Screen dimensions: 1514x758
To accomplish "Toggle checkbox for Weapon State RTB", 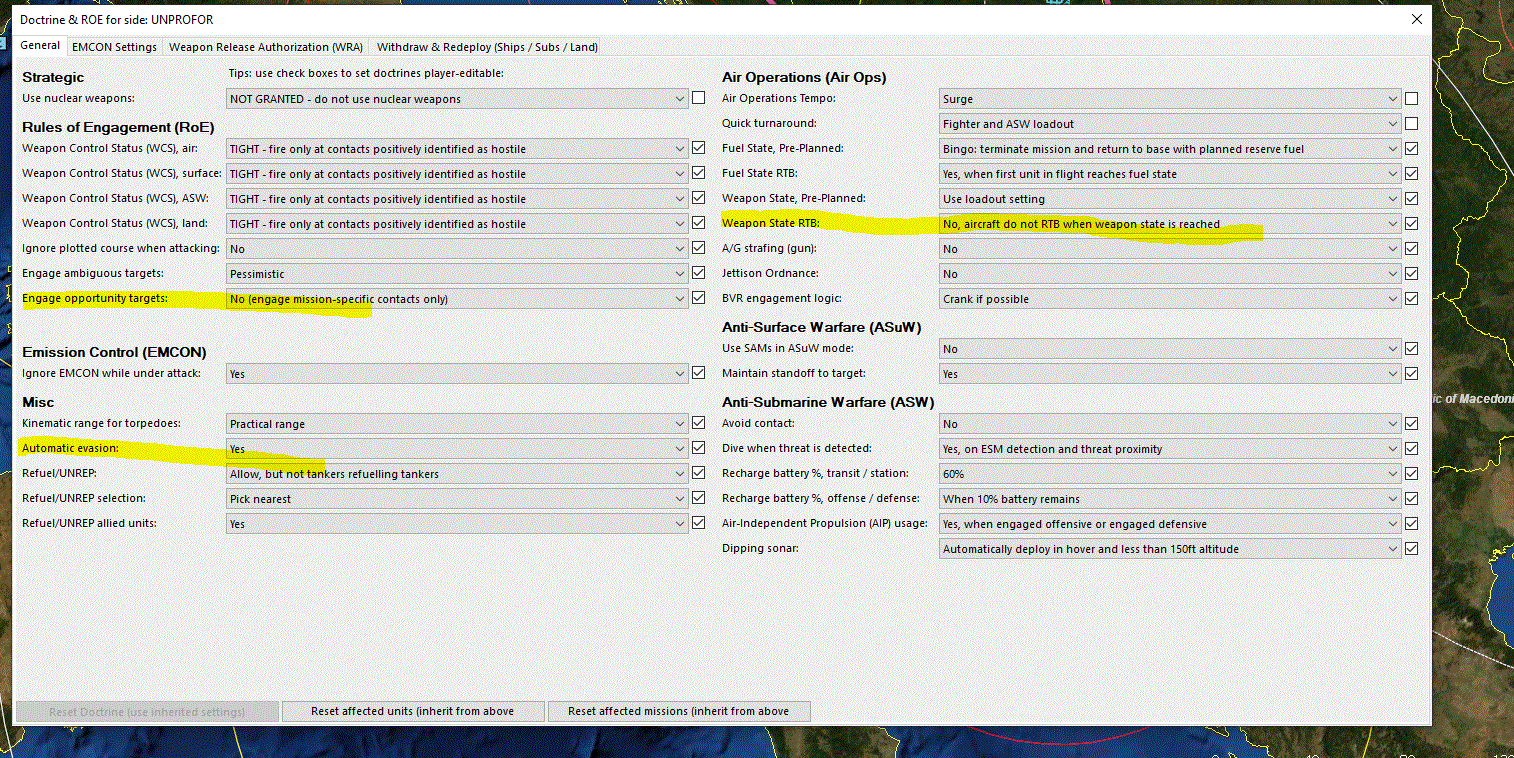I will [1411, 223].
